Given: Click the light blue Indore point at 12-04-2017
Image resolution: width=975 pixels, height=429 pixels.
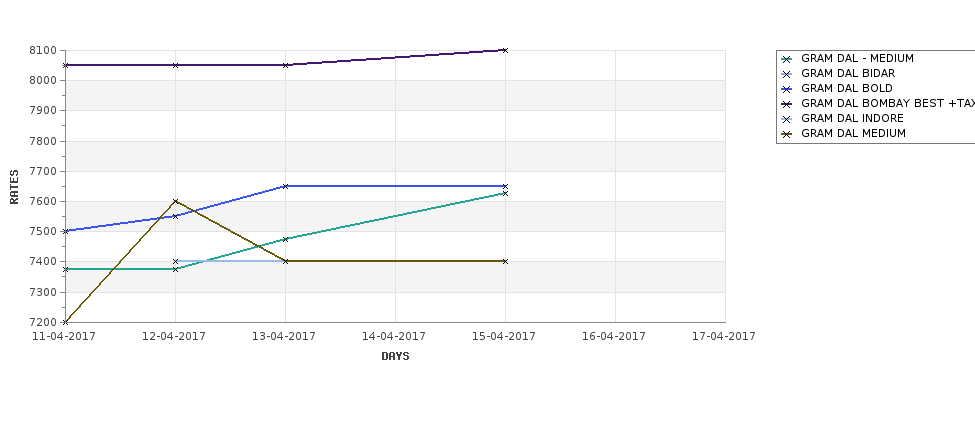Looking at the screenshot, I should (x=175, y=262).
